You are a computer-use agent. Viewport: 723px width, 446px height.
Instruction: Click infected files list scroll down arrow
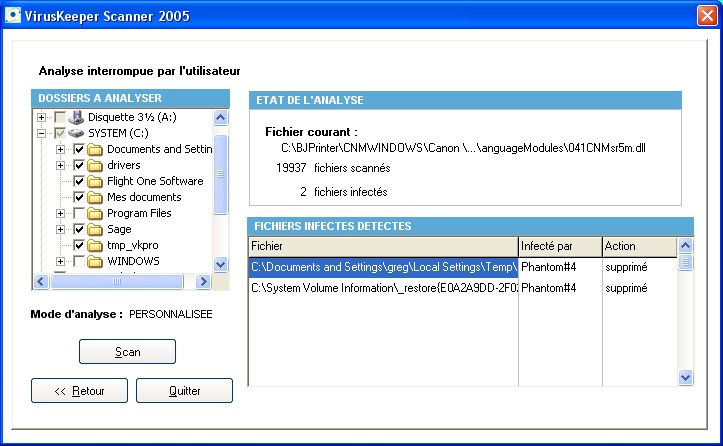pos(686,377)
